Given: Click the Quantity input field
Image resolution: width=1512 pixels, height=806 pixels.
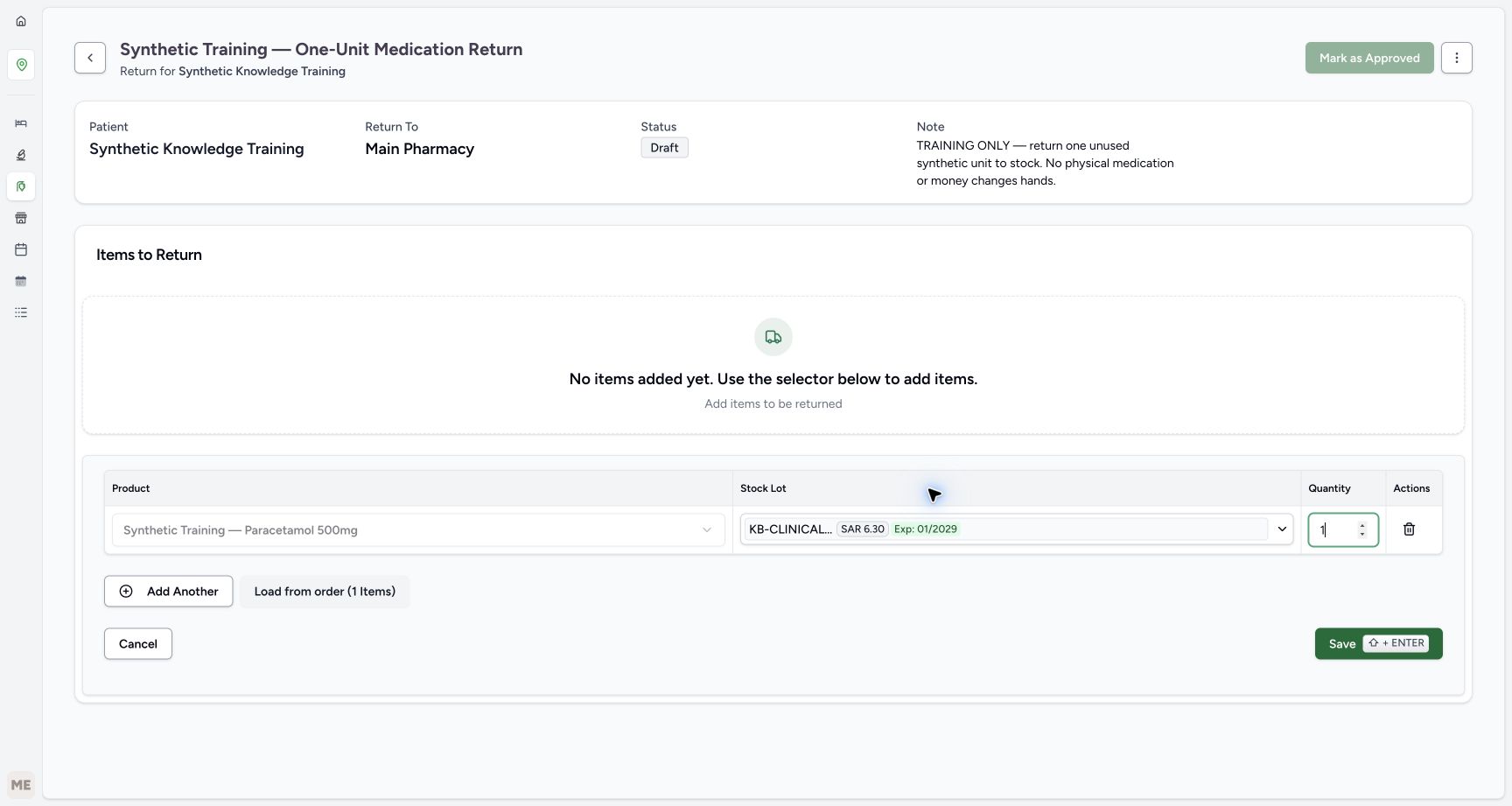Looking at the screenshot, I should (1343, 530).
